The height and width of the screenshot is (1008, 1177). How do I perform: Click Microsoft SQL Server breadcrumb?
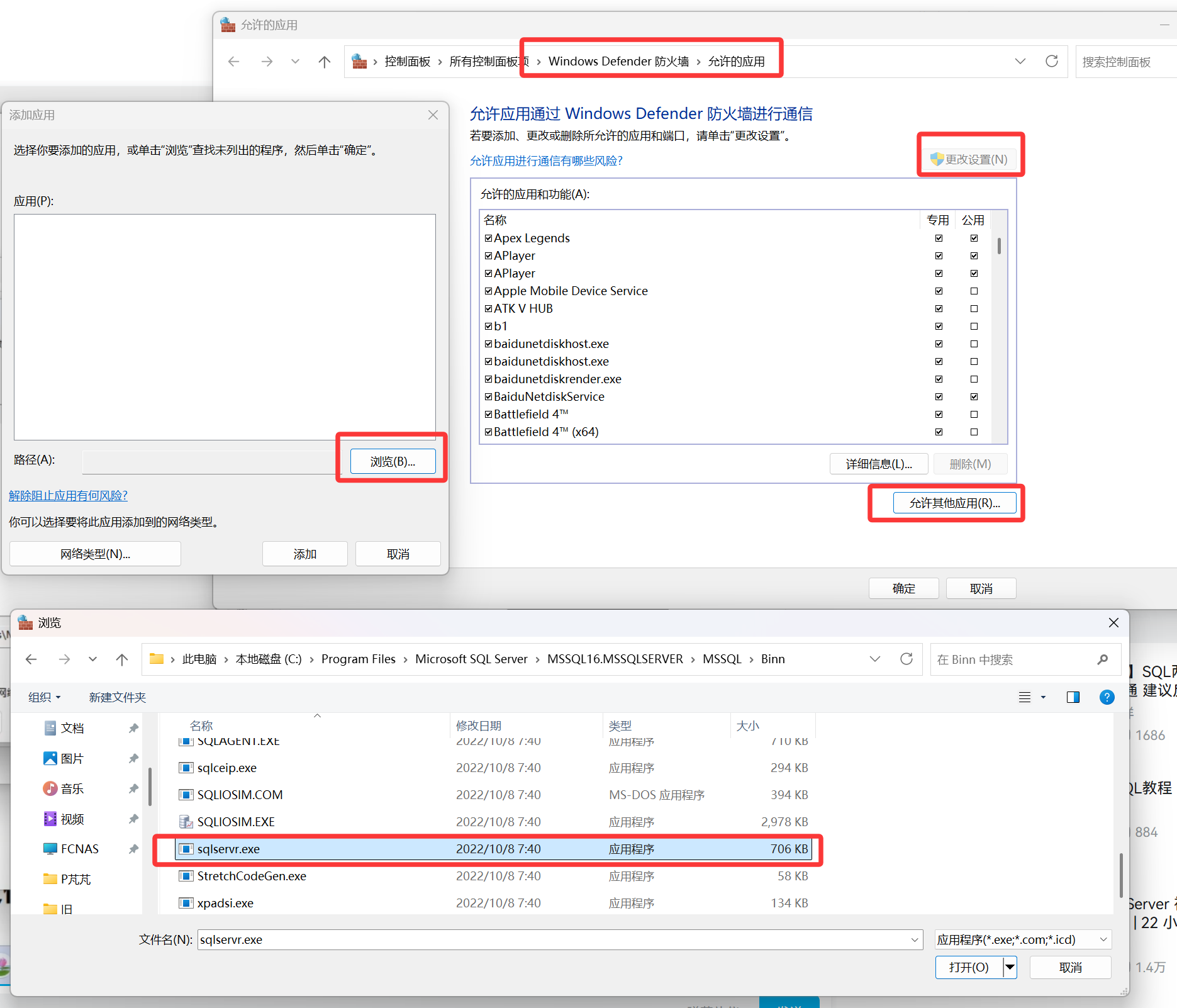pos(471,659)
